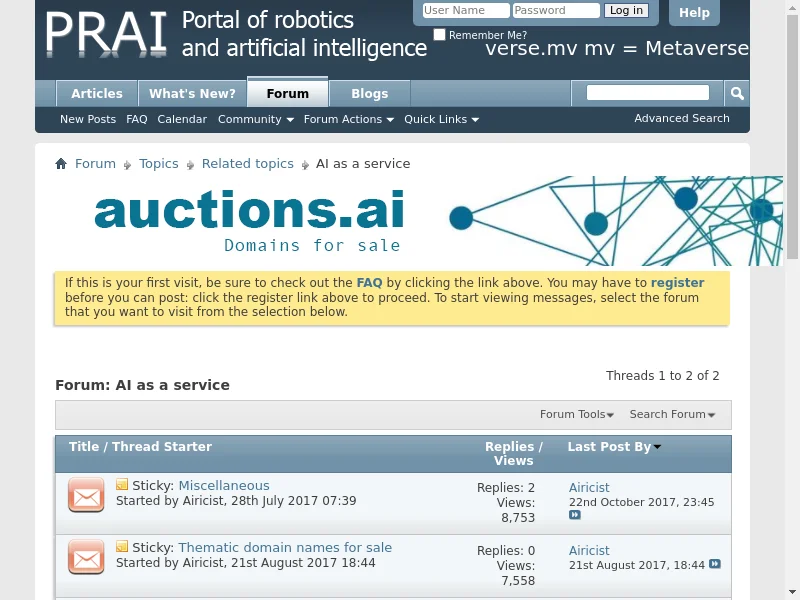This screenshot has height=600, width=800.
Task: Click sticky note icon beside Thematic domain names
Action: [x=122, y=546]
